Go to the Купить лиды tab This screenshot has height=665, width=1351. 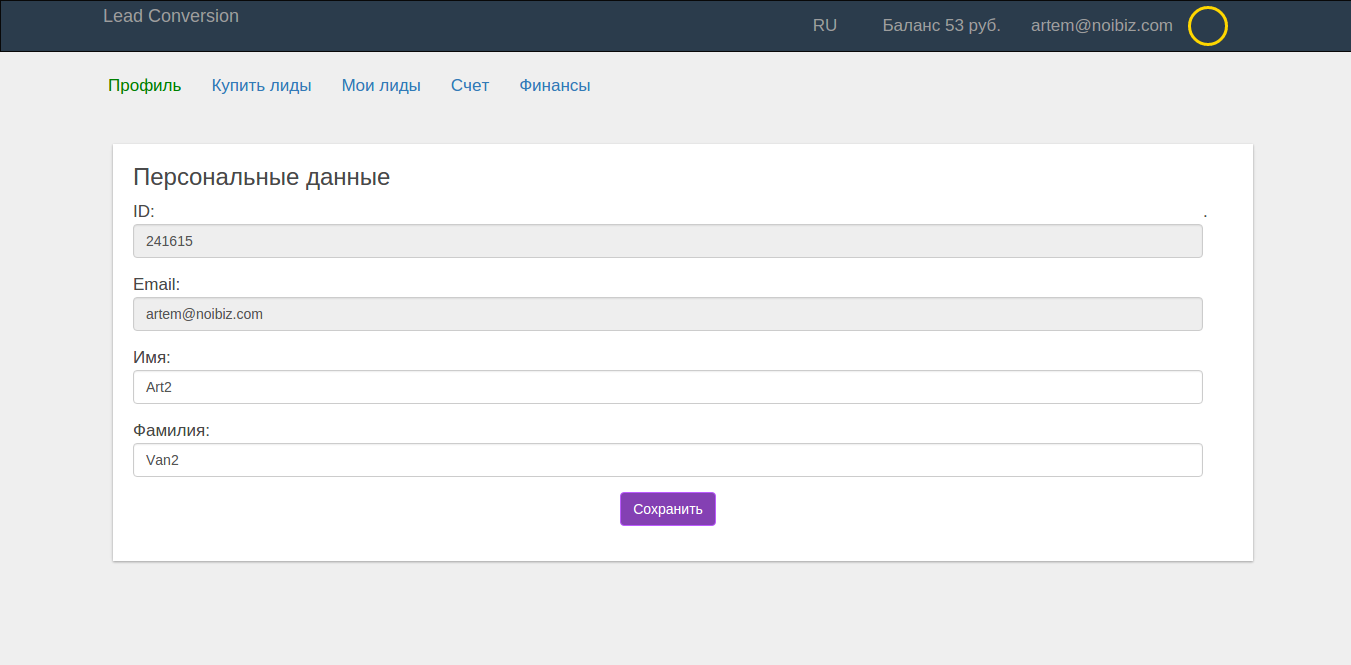(261, 86)
